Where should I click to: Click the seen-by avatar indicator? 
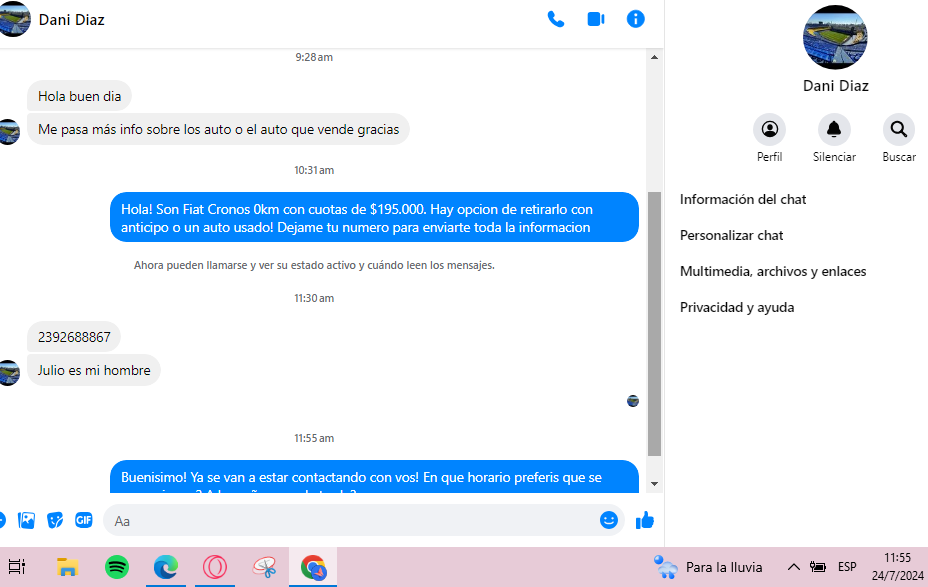coord(633,401)
